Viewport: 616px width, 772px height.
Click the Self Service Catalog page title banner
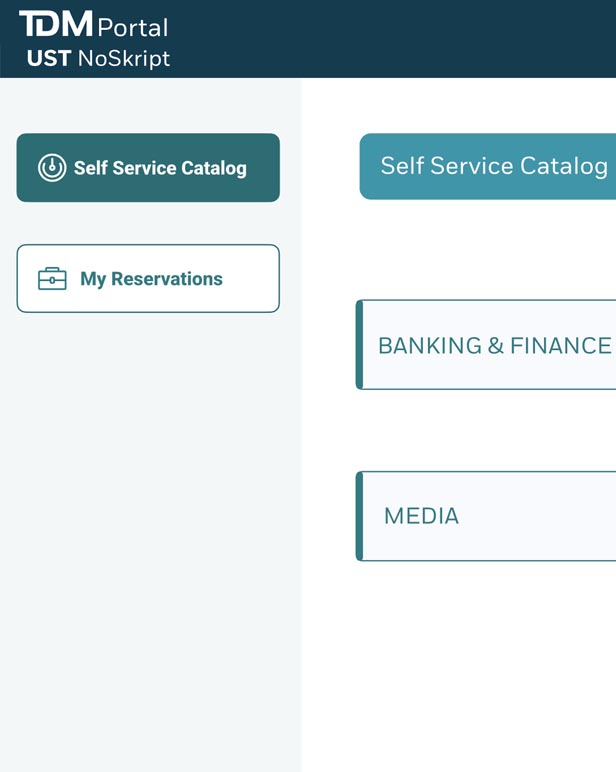tap(487, 166)
